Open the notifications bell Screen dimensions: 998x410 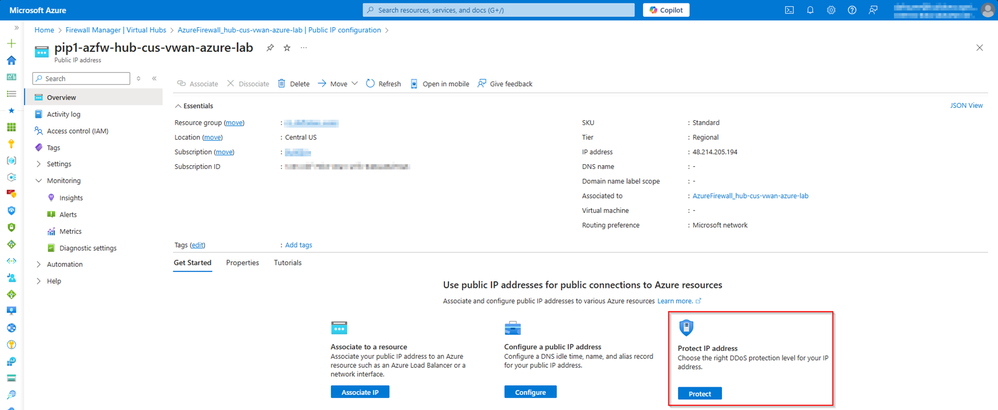[810, 10]
